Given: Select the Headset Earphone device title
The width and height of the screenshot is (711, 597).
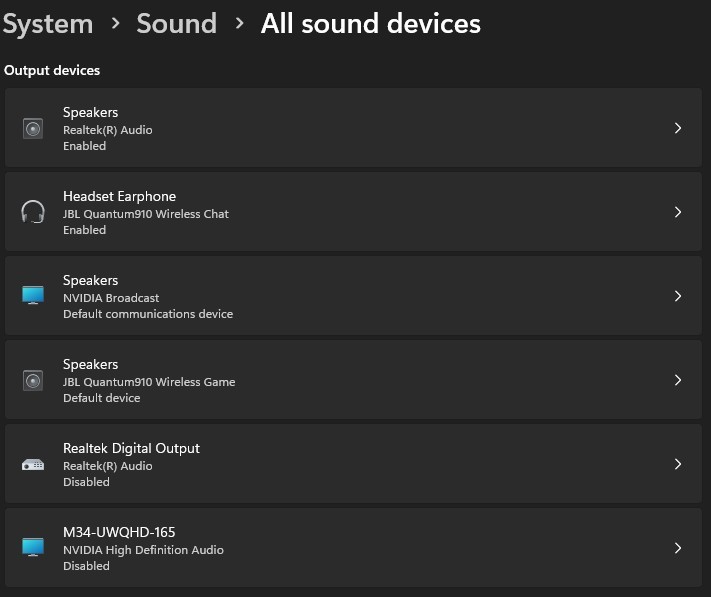Looking at the screenshot, I should pyautogui.click(x=119, y=196).
